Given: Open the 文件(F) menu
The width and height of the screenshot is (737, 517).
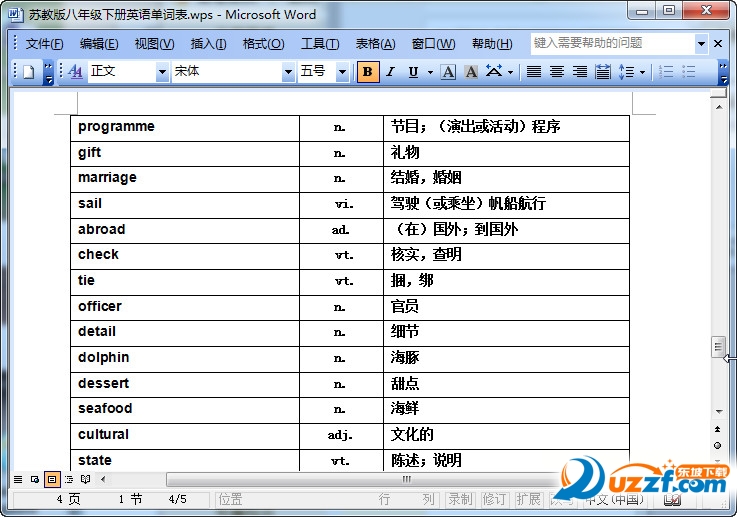Looking at the screenshot, I should 44,44.
